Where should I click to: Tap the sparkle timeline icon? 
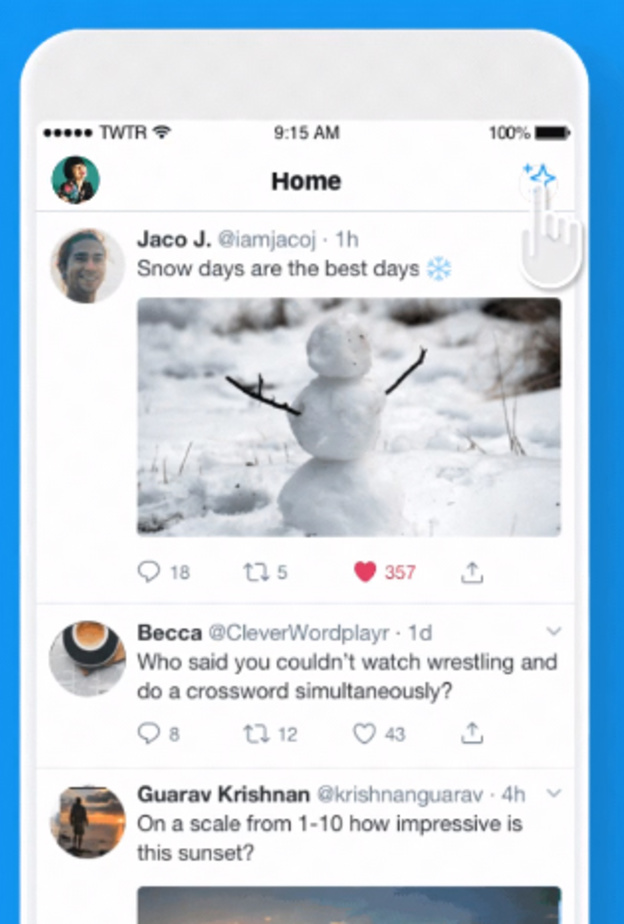540,176
